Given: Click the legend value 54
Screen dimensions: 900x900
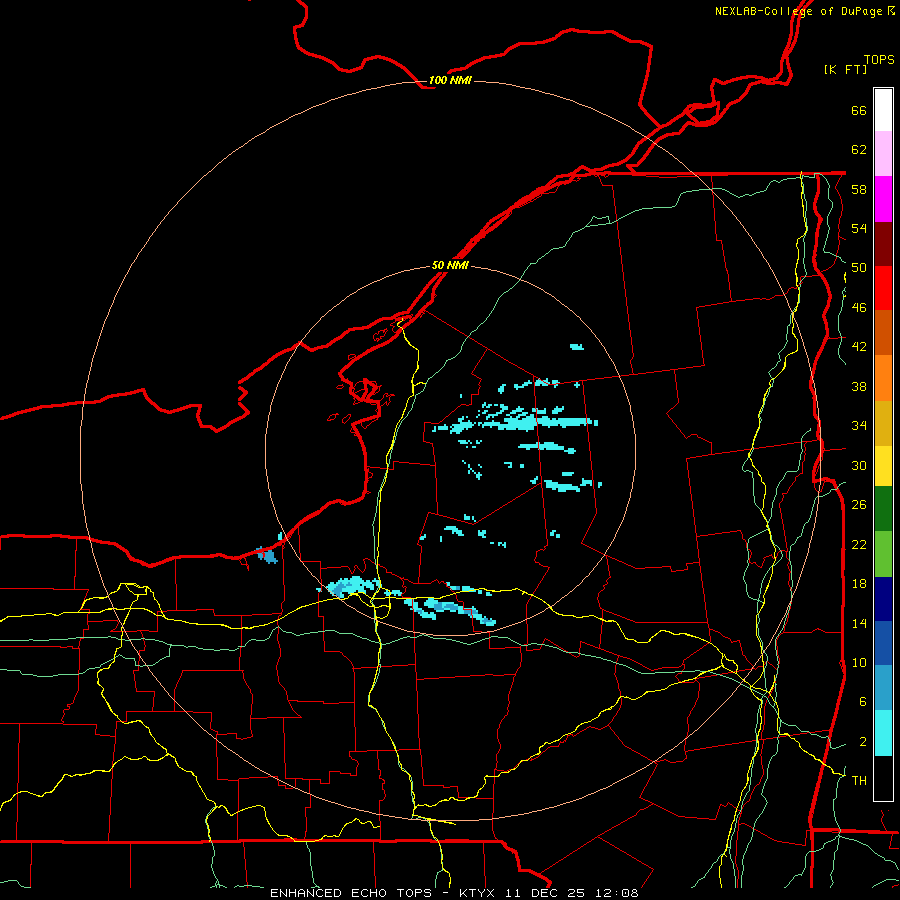Looking at the screenshot, I should tap(859, 228).
